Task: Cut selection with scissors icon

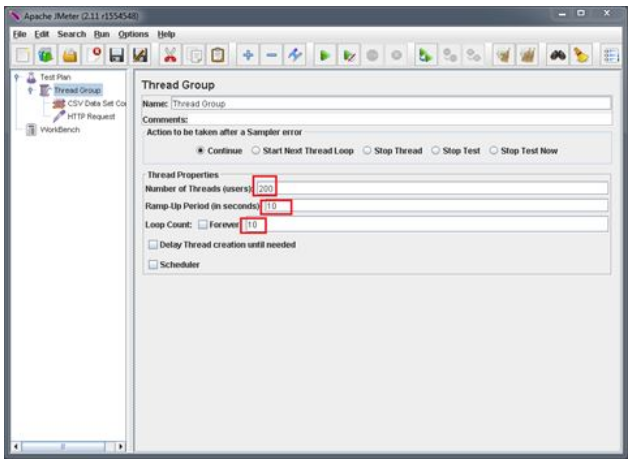Action: 170,55
